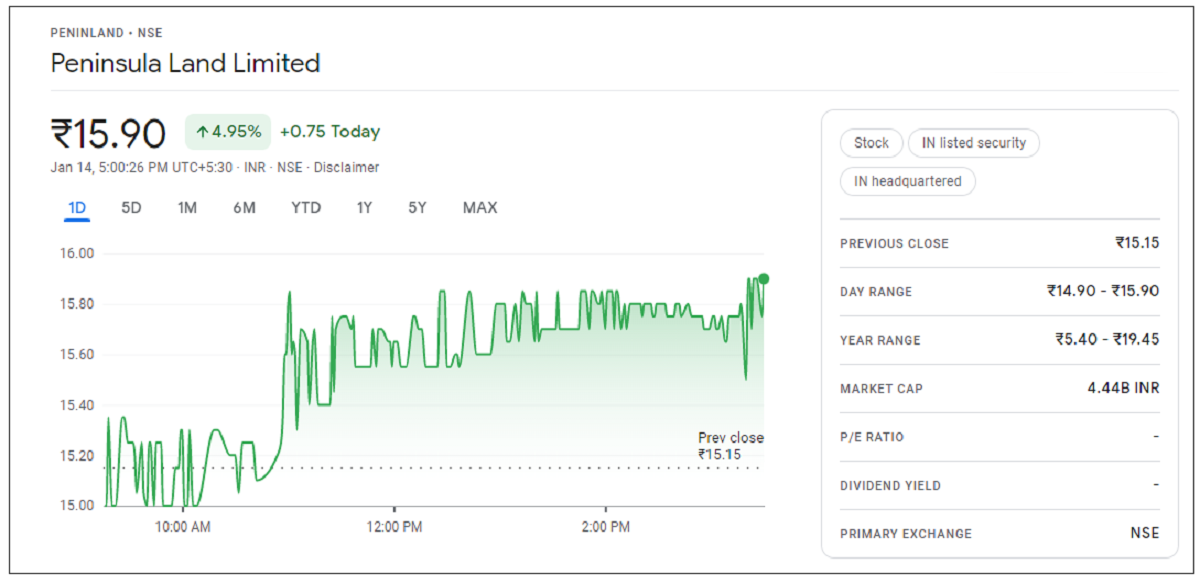Click the PRIMARY EXCHANGE value NSE

[1145, 533]
